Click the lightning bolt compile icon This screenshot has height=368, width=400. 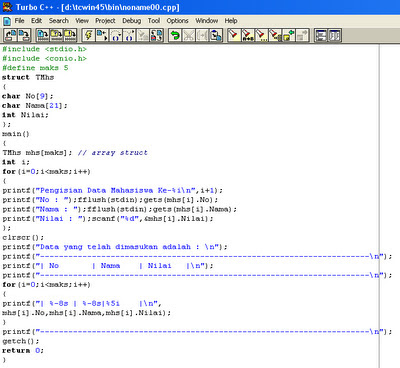point(88,35)
